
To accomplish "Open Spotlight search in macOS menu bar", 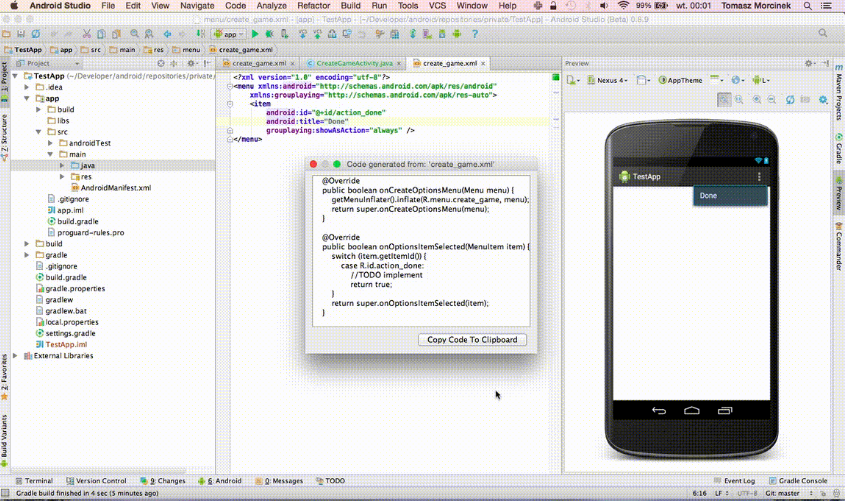I will click(x=808, y=5).
